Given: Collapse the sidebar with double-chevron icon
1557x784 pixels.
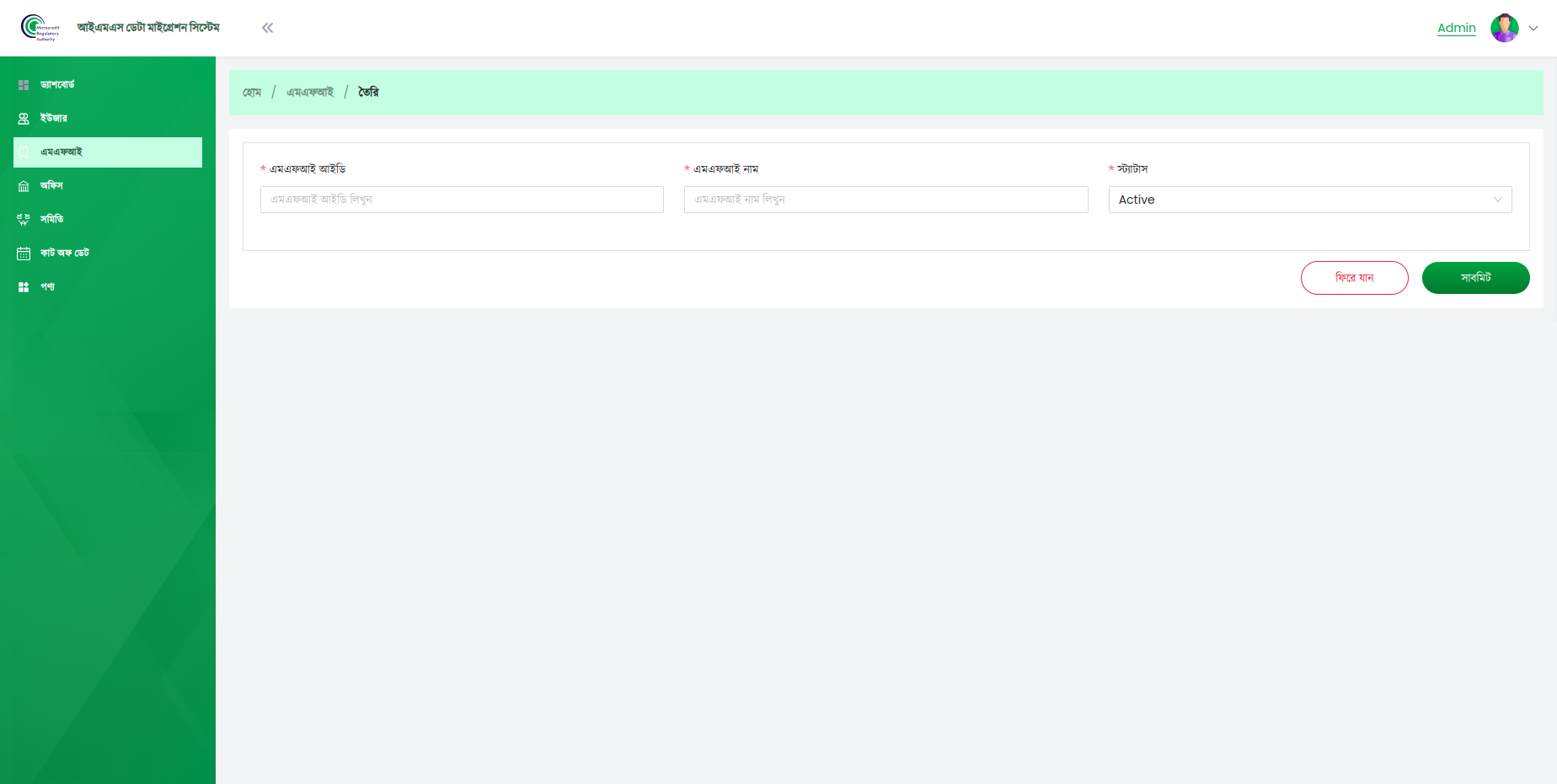Looking at the screenshot, I should click(x=267, y=28).
